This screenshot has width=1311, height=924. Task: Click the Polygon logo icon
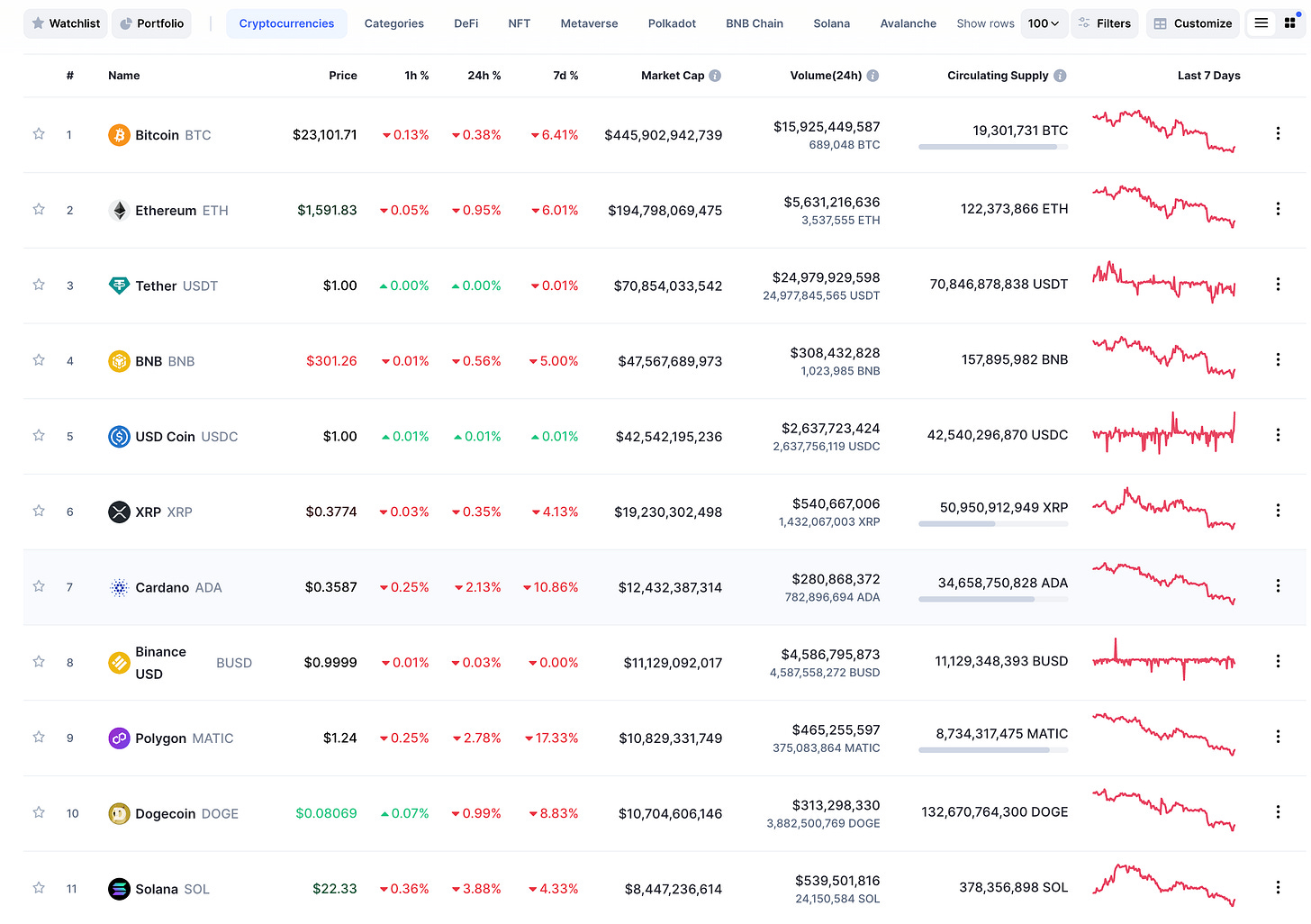coord(119,738)
